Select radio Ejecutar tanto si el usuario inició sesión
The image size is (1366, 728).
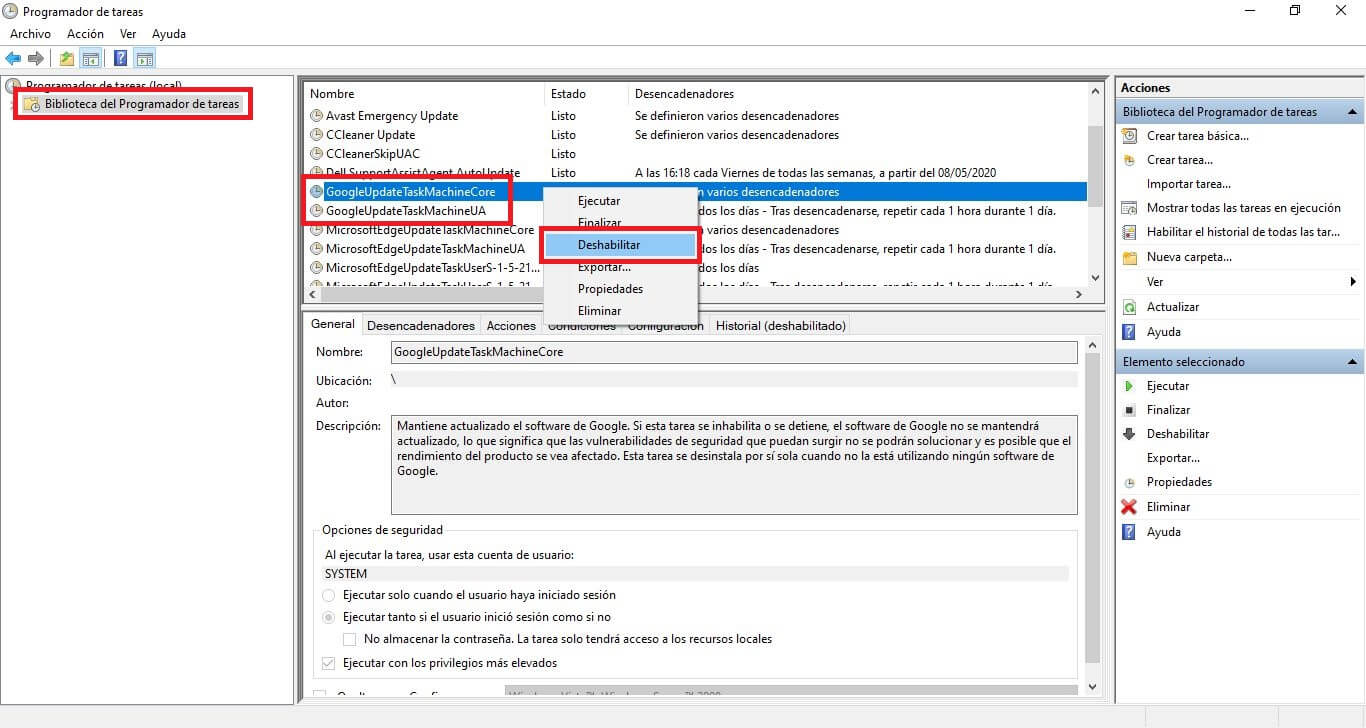(x=329, y=617)
